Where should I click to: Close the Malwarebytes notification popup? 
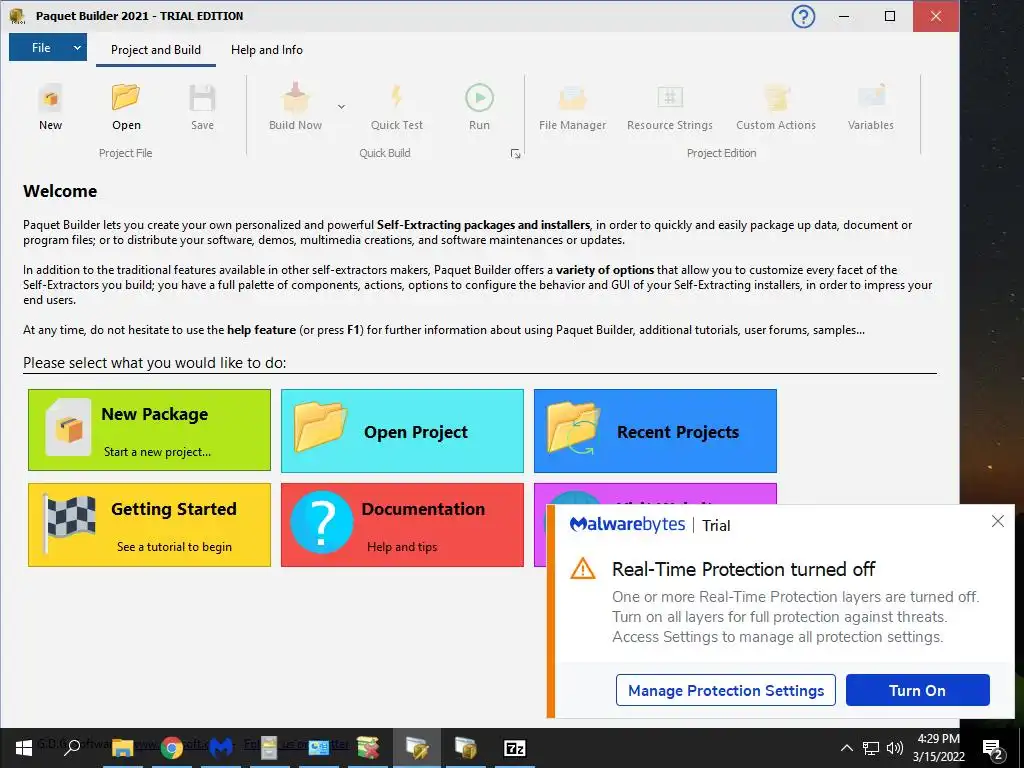pos(997,520)
